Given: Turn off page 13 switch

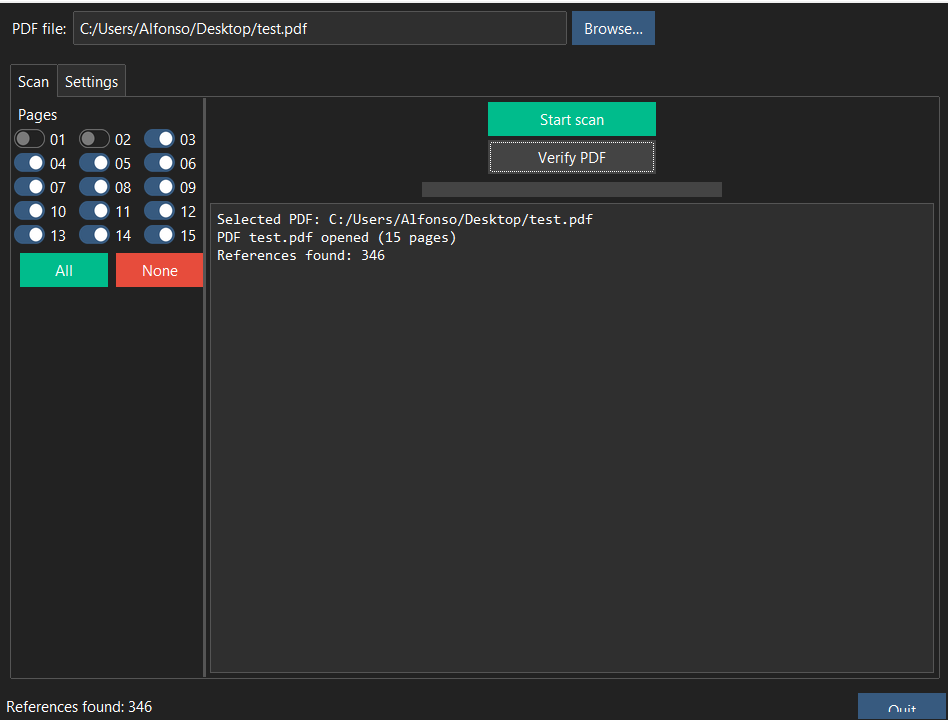Looking at the screenshot, I should [29, 235].
